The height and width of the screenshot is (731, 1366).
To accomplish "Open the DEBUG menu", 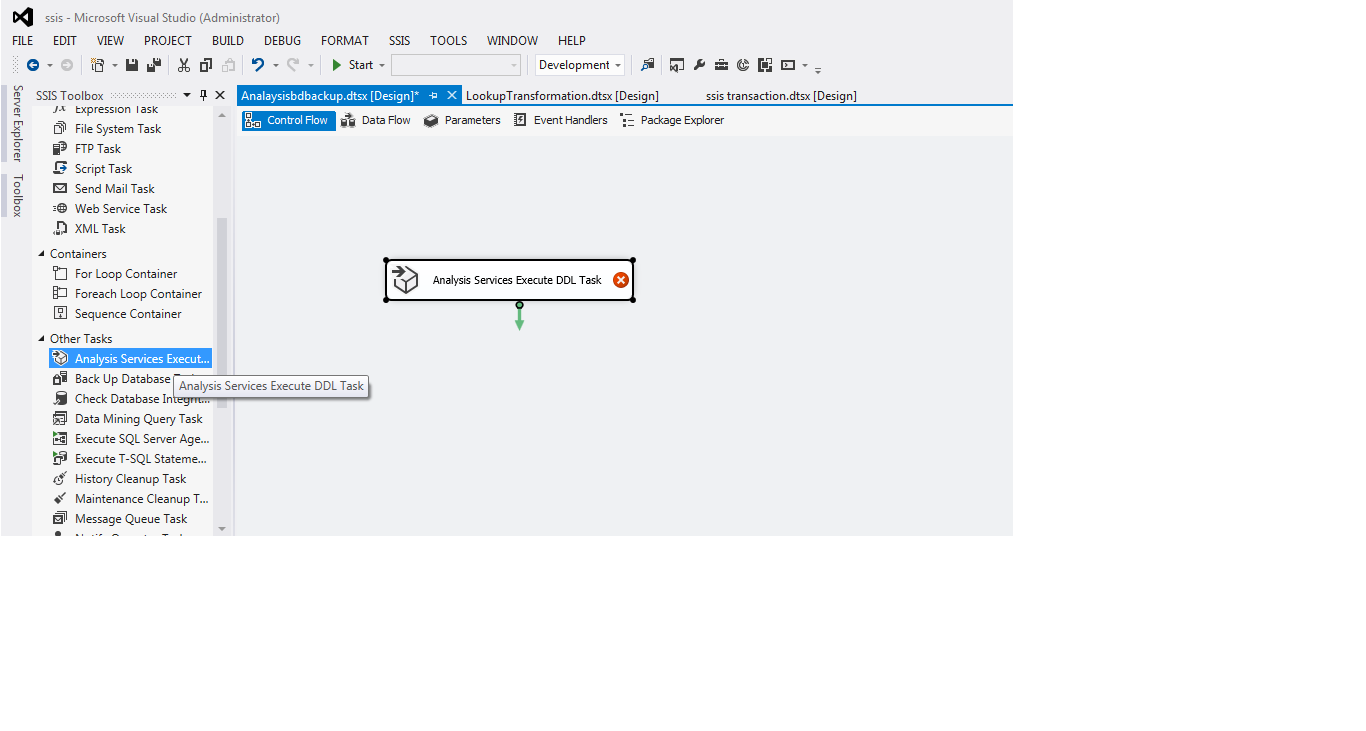I will click(282, 41).
